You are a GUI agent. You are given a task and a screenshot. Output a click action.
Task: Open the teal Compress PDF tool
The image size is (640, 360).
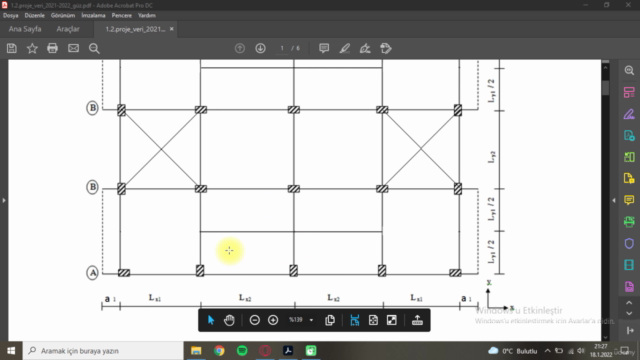click(629, 265)
